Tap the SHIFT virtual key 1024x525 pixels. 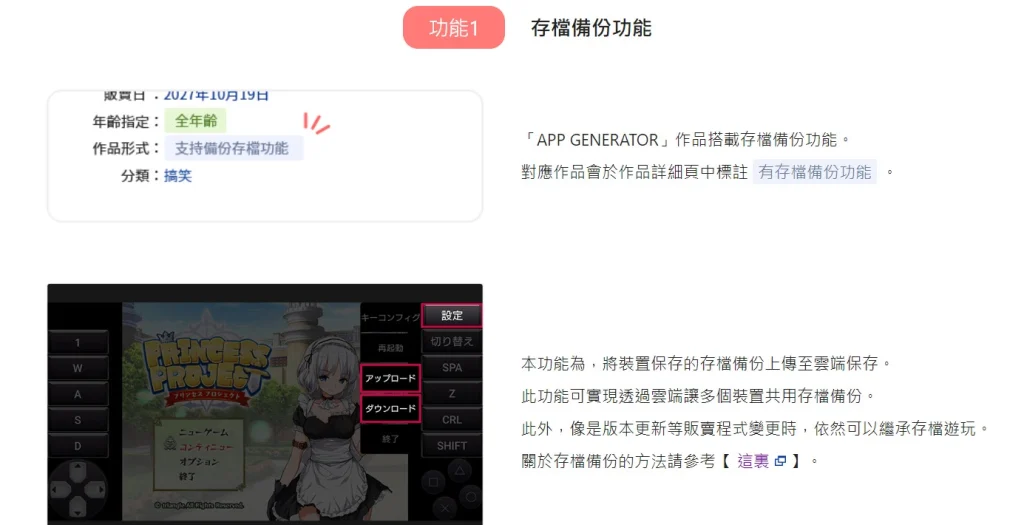(x=452, y=446)
